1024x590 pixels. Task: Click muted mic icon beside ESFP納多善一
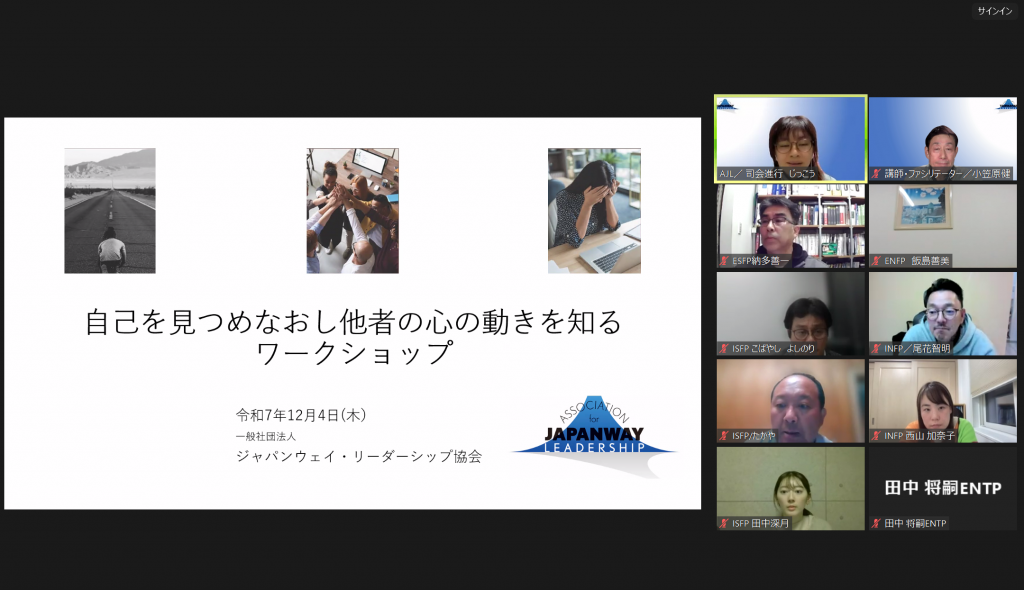[723, 260]
